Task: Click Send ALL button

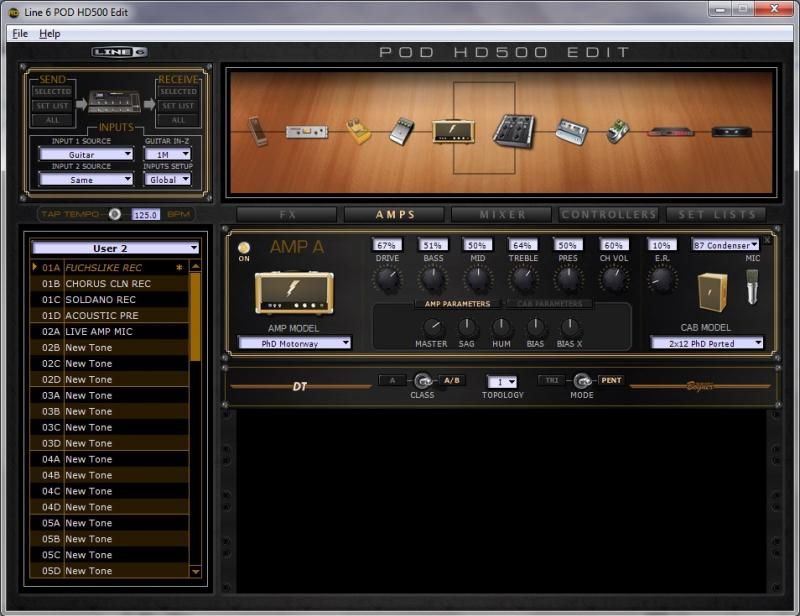Action: 53,120
